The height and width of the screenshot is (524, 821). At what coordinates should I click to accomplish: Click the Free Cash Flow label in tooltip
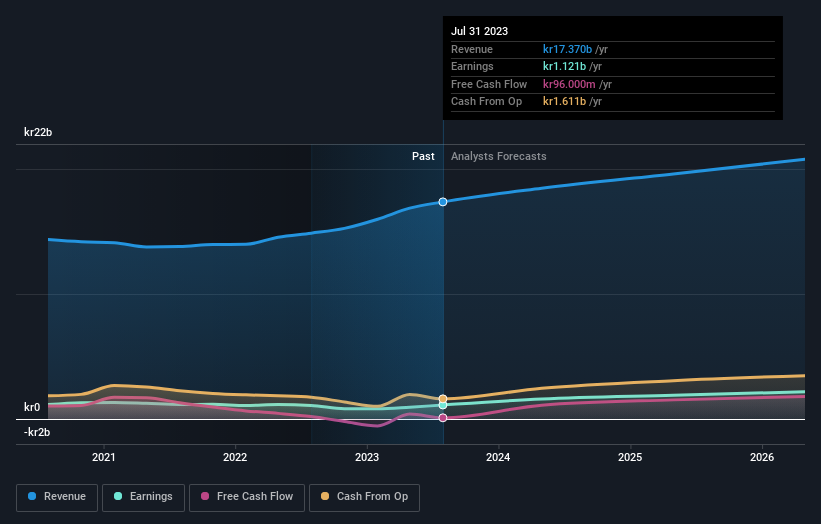tap(489, 84)
